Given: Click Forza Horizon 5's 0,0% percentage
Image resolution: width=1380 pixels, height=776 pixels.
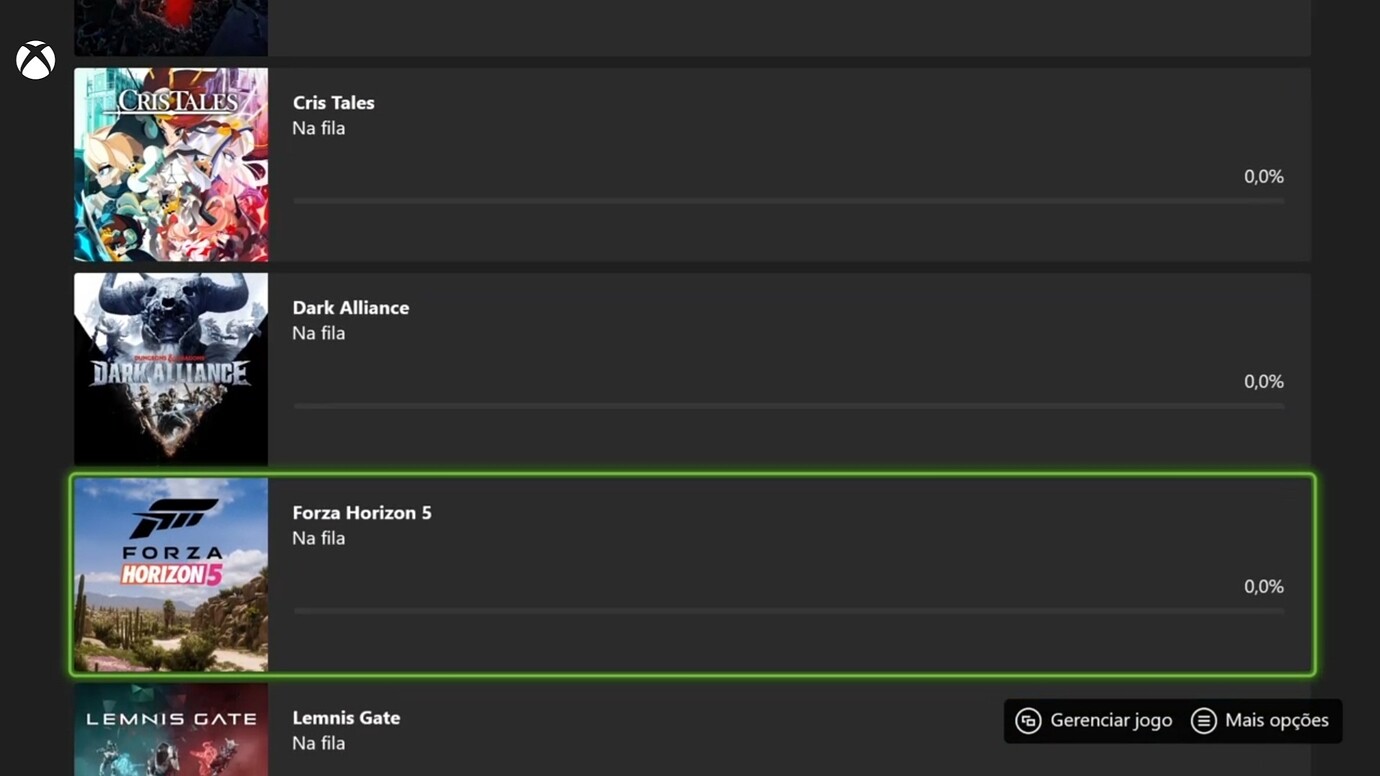Looking at the screenshot, I should [1263, 586].
